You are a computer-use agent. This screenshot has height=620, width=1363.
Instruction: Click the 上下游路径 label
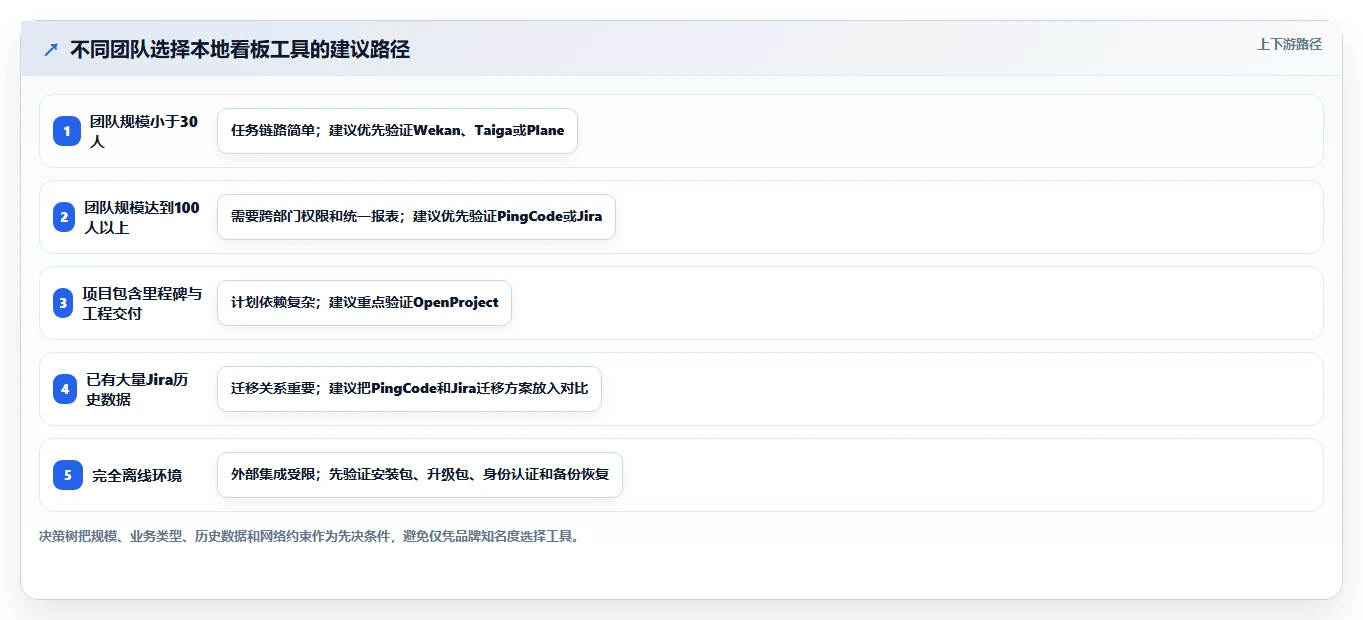coord(1289,45)
